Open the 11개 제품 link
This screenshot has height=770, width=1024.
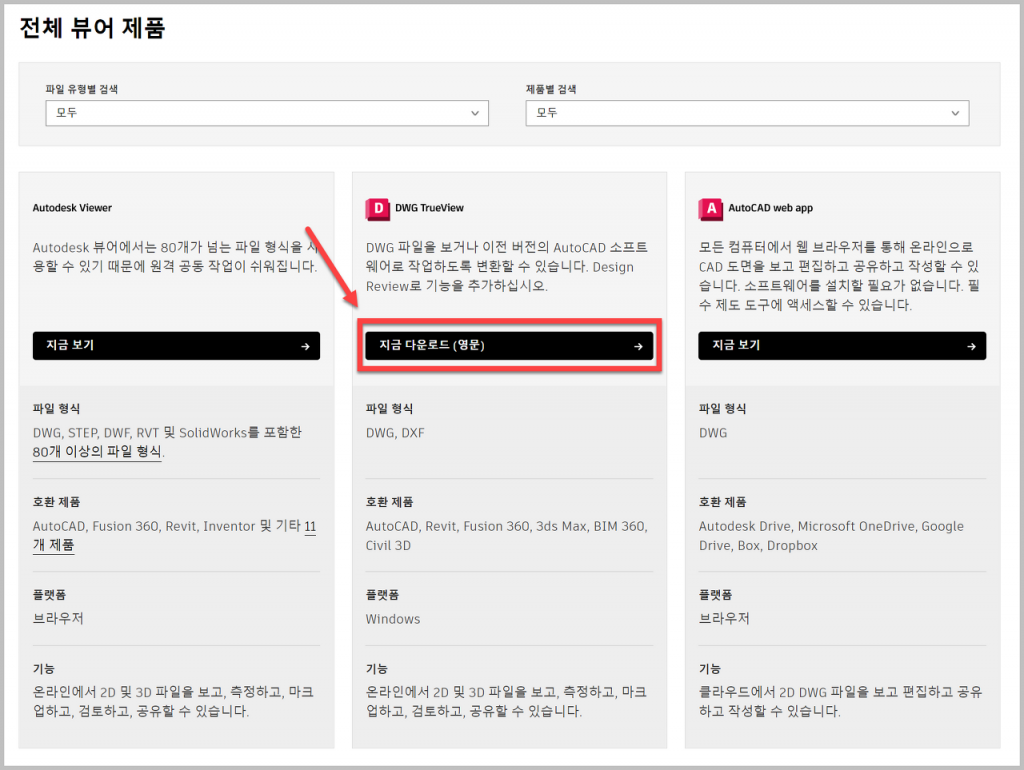coord(54,545)
